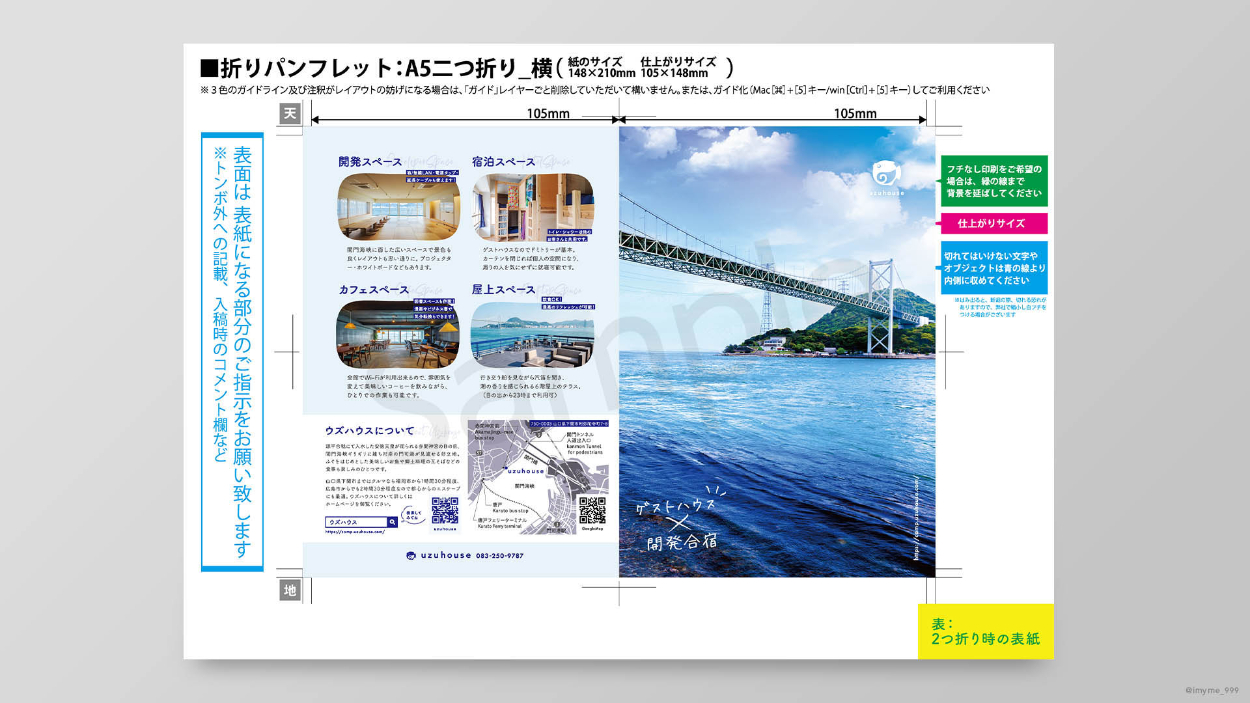Image resolution: width=1250 pixels, height=703 pixels.
Task: Select the 宿泊スペース bunk bed photo
Action: click(x=532, y=206)
